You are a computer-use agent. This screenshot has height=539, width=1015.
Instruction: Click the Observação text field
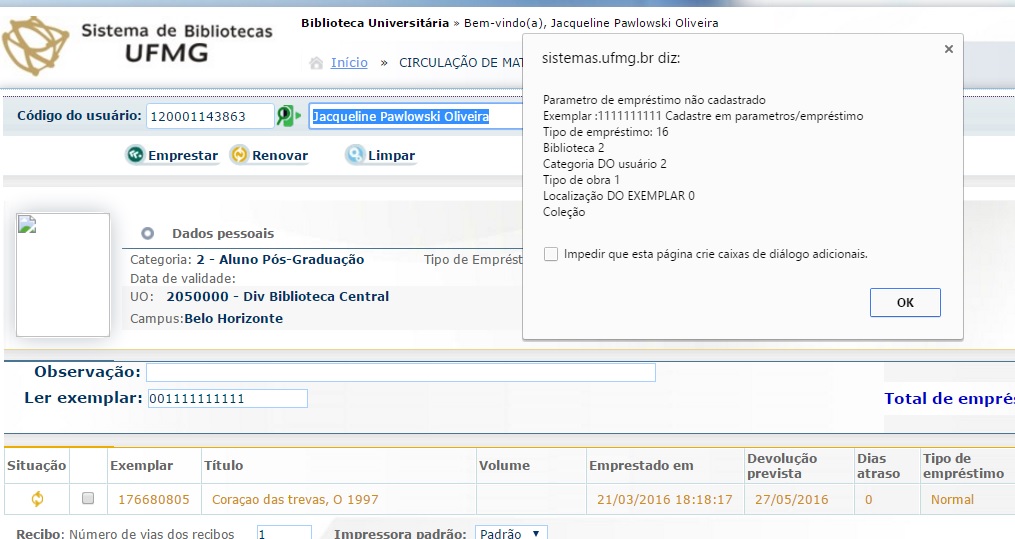tap(400, 372)
